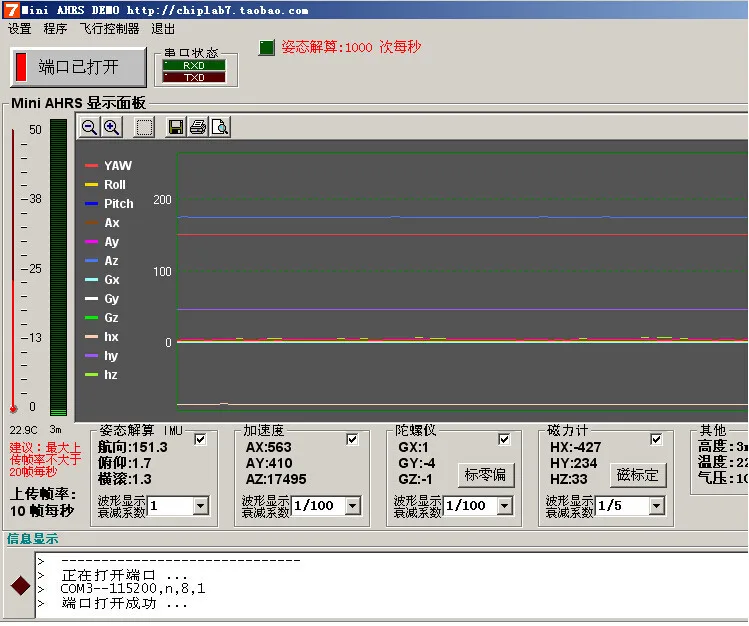Click the 退出 menu item
Screen dimensions: 749x626
[163, 29]
